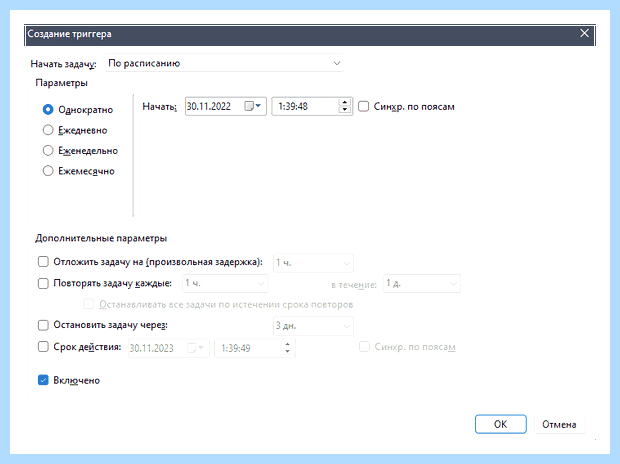Open the repeat interval 1 ч. dropdown
Image resolution: width=620 pixels, height=464 pixels.
click(225, 284)
